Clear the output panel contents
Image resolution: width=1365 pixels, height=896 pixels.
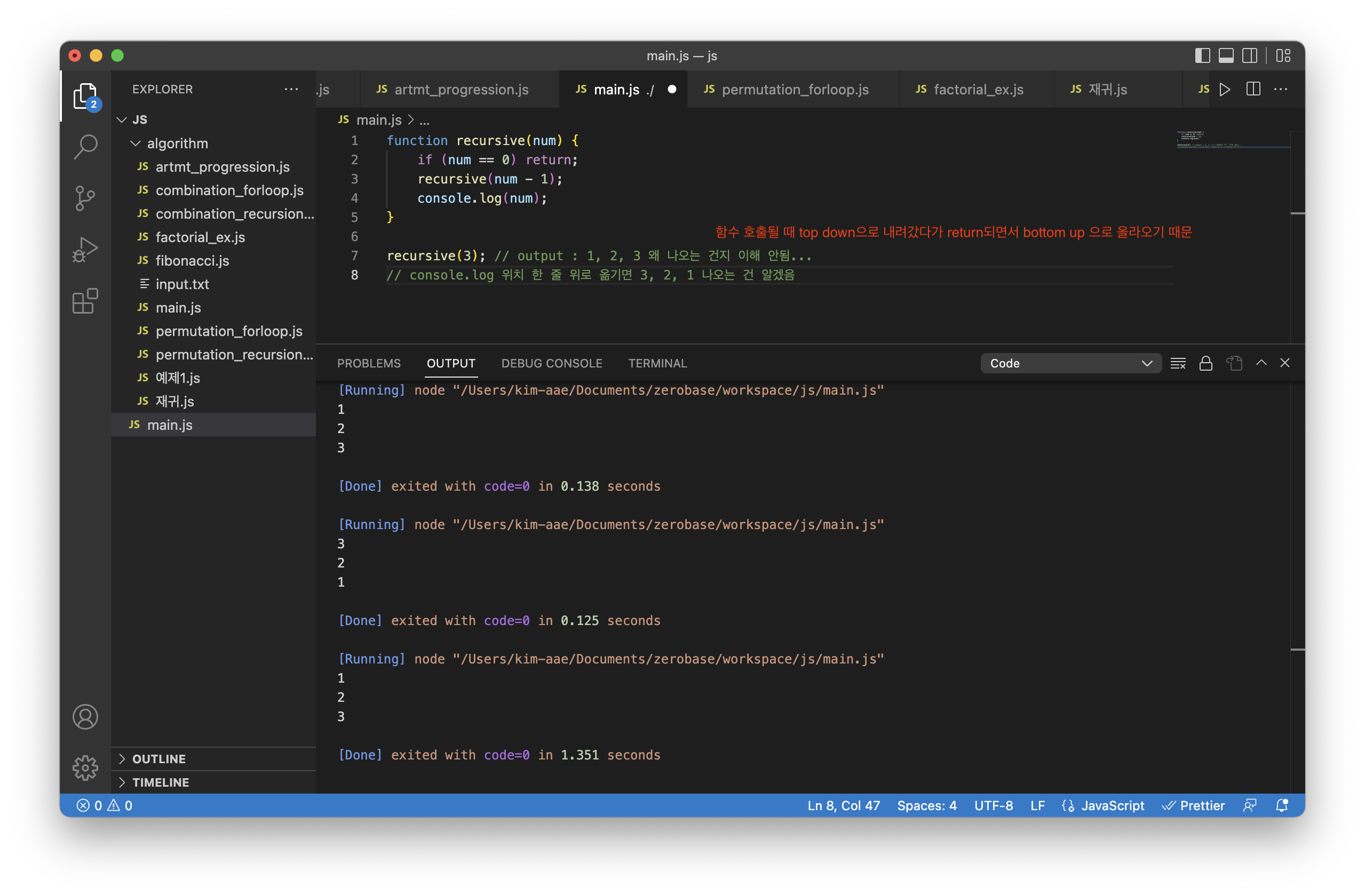coord(1178,363)
